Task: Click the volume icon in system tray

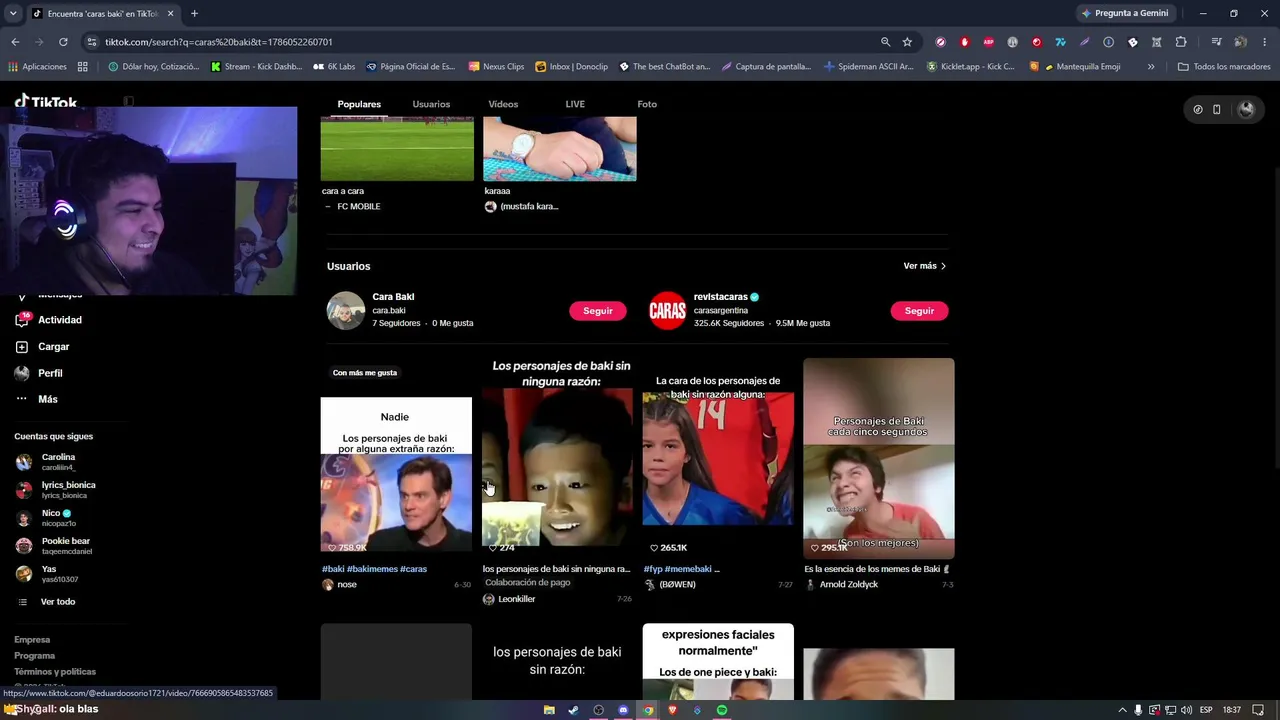Action: (x=1186, y=710)
